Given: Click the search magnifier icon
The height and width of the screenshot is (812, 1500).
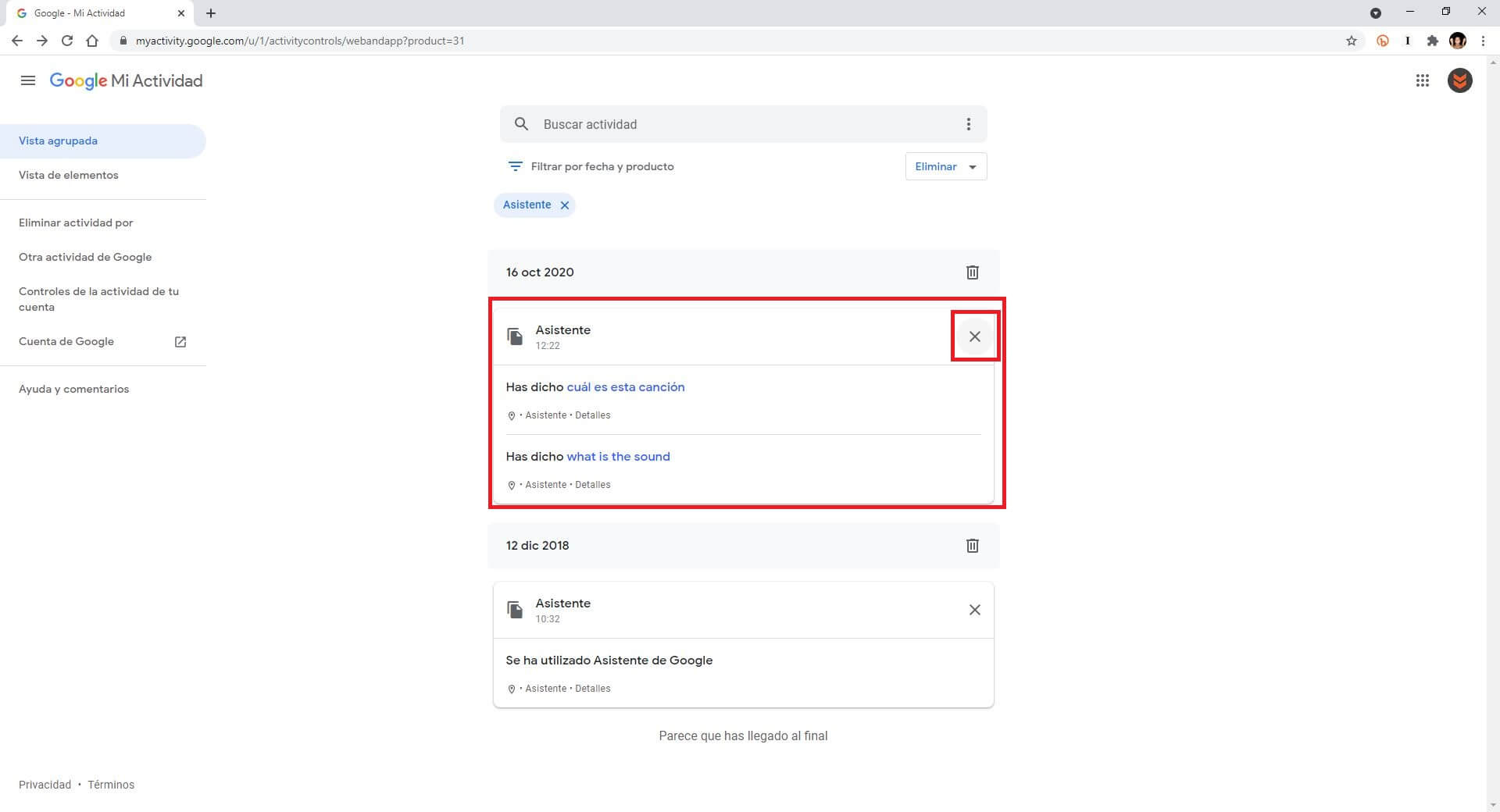Looking at the screenshot, I should 521,124.
